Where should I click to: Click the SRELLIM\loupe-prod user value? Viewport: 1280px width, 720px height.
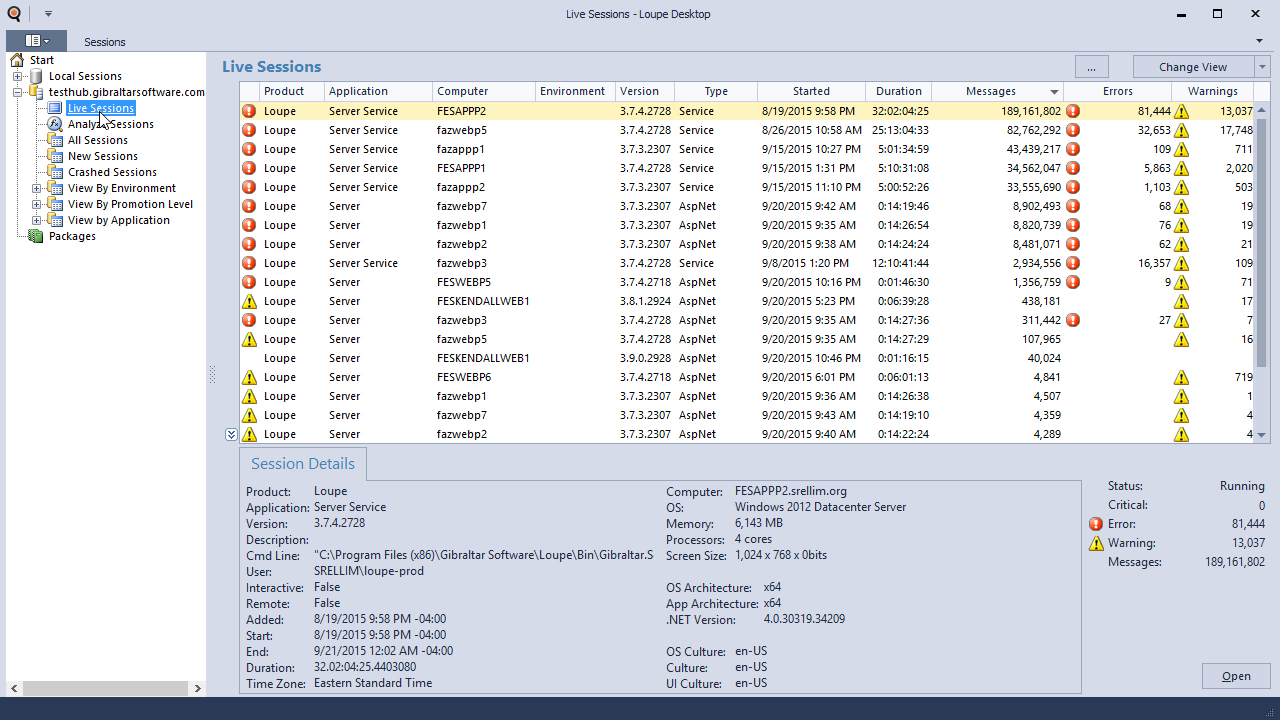(x=369, y=571)
